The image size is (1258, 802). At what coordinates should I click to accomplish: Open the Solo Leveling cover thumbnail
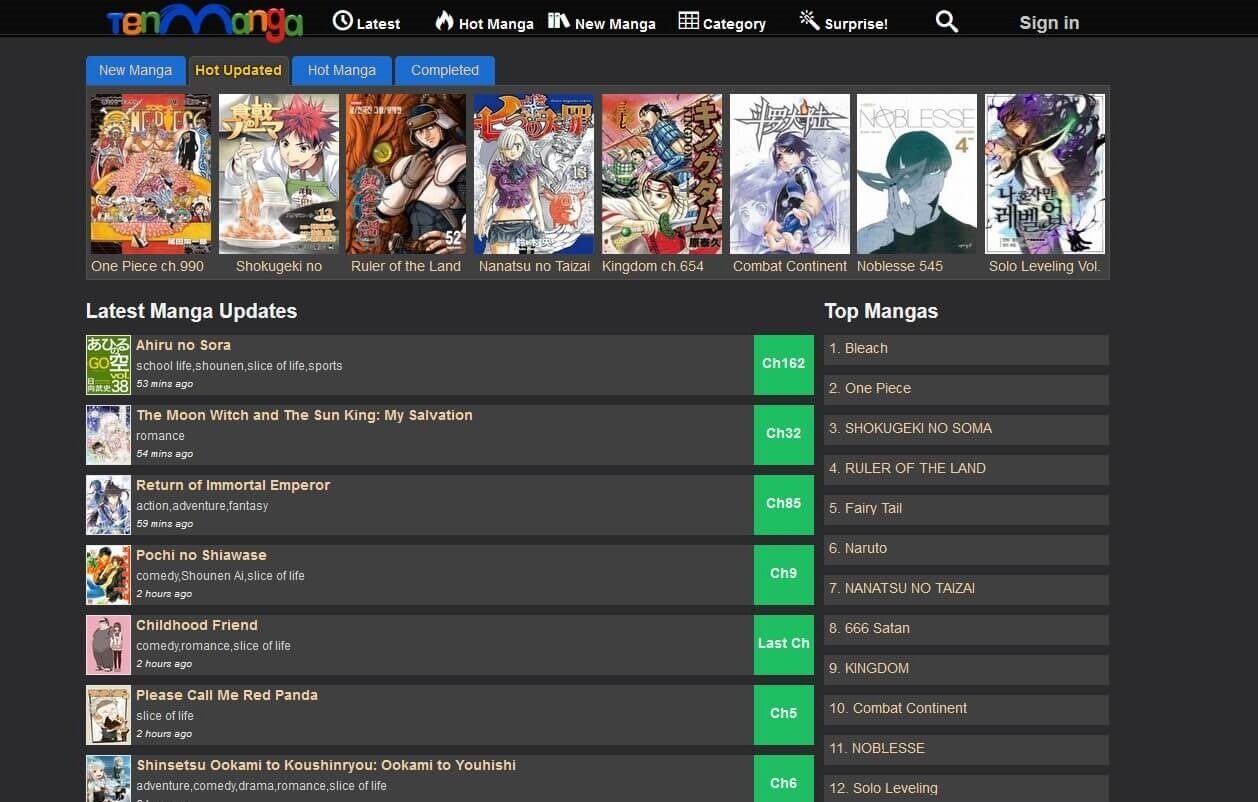click(1045, 174)
